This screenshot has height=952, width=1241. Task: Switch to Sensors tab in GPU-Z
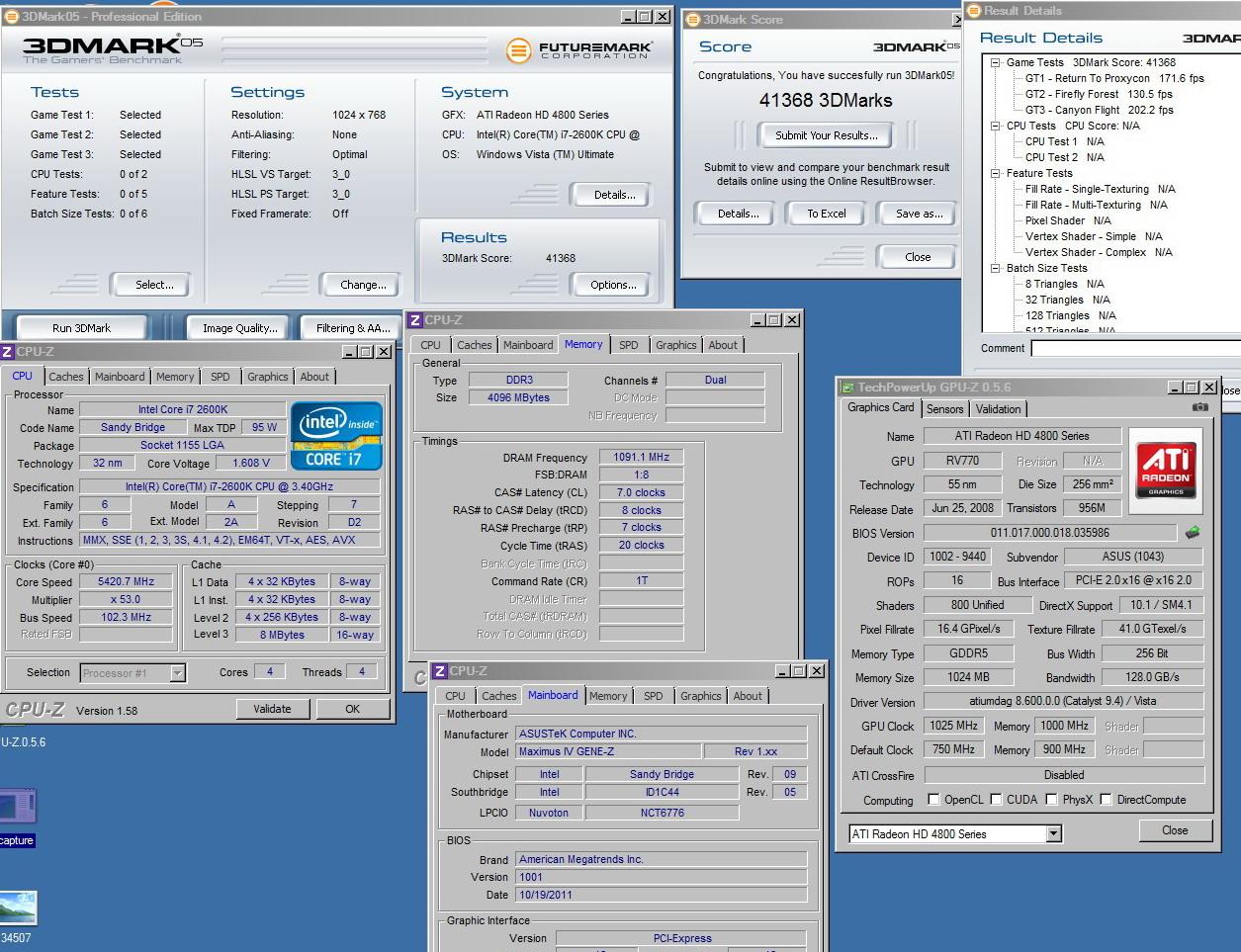coord(944,409)
